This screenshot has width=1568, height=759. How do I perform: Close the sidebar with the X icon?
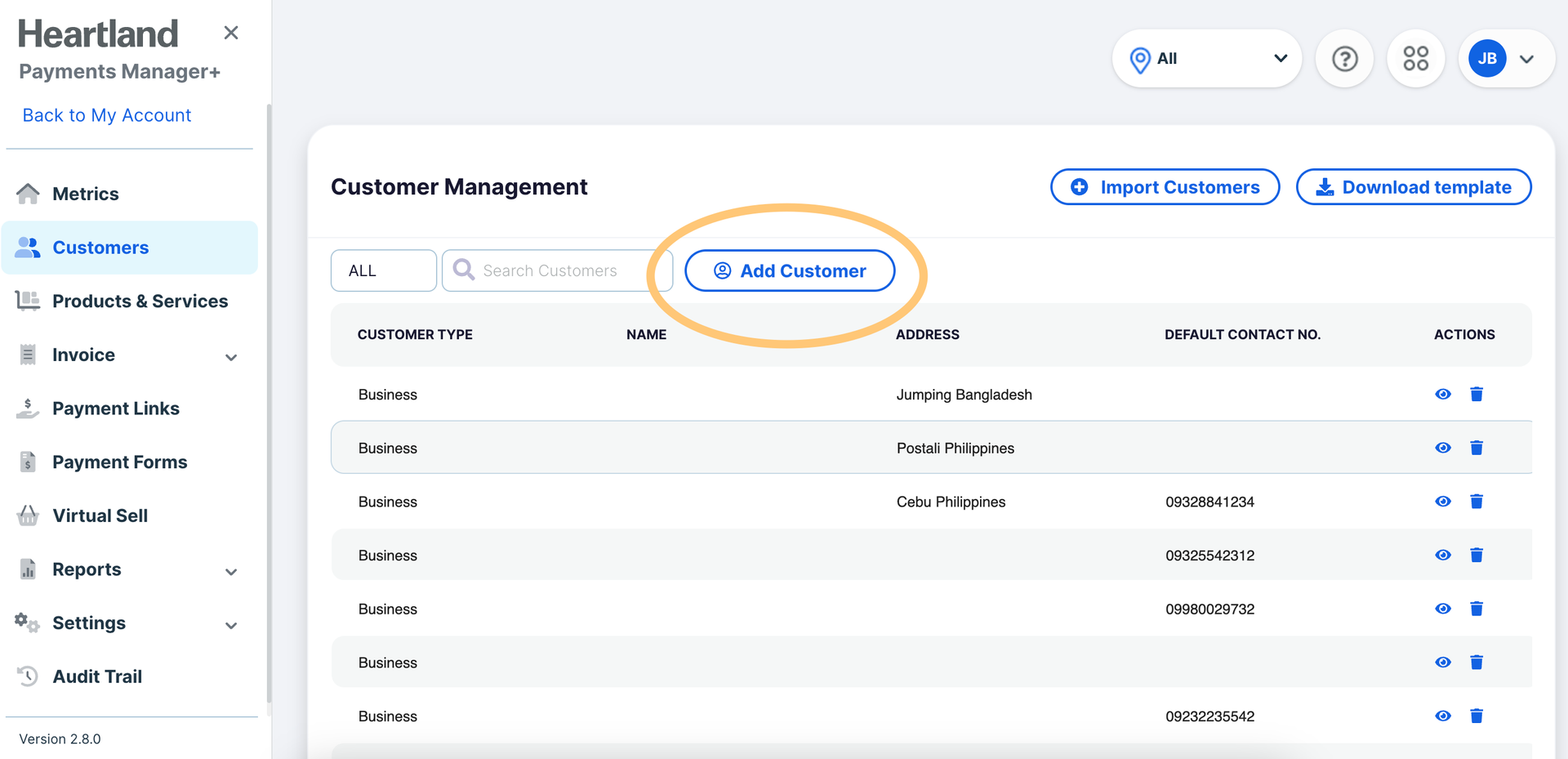(x=231, y=33)
